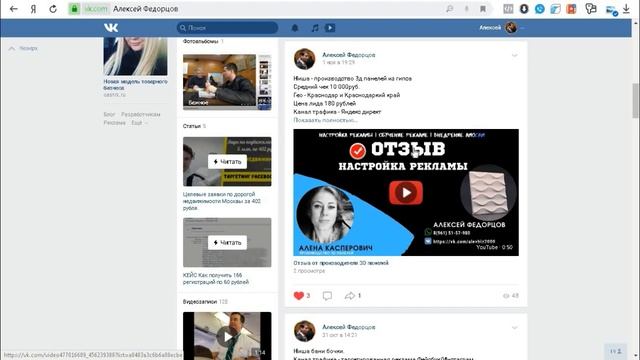Open ad link Новая модель товарного бизнеса
Viewport: 640px width, 360px height.
[135, 84]
